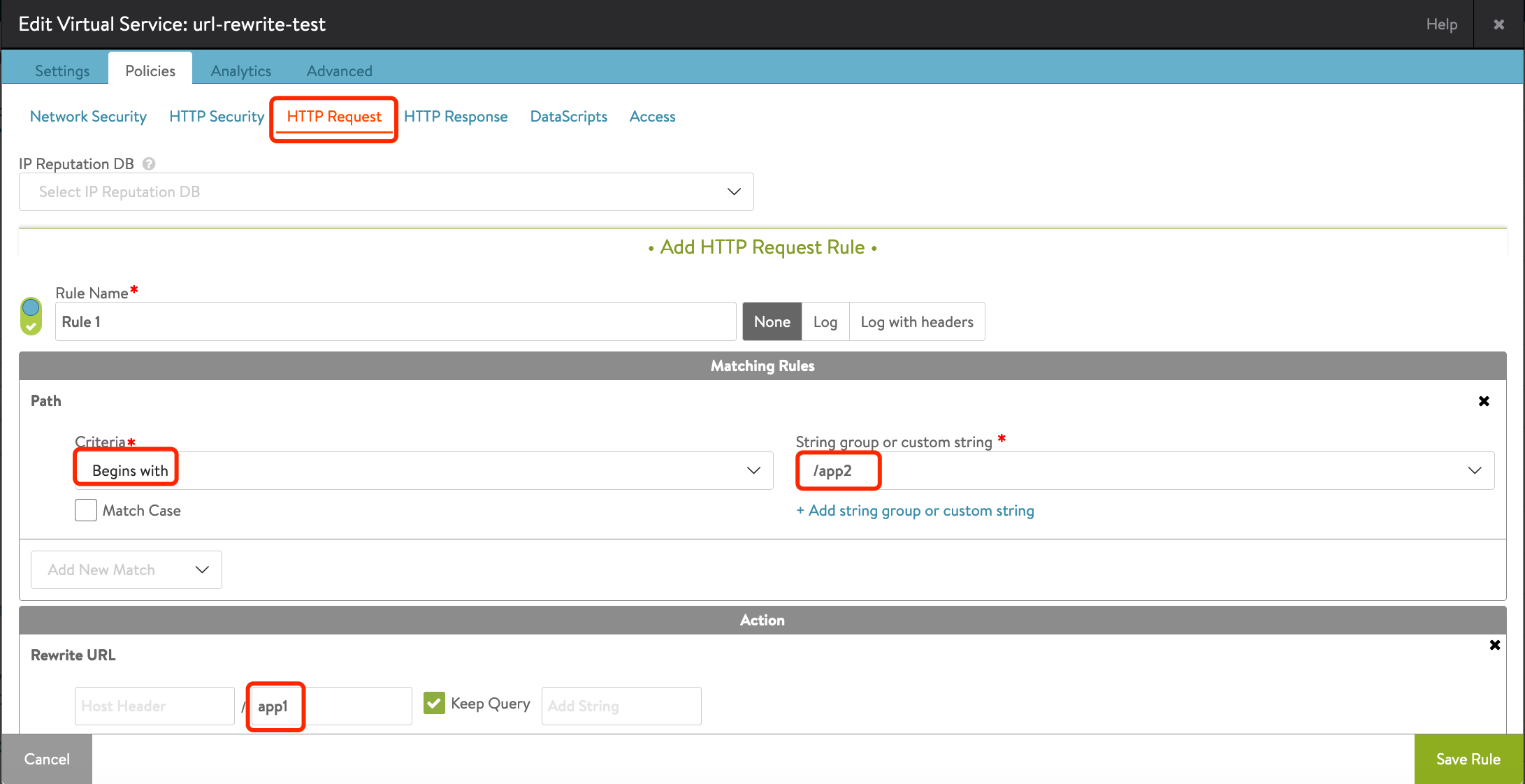This screenshot has height=784, width=1525.
Task: Toggle the Match Case checkbox
Action: click(x=86, y=510)
